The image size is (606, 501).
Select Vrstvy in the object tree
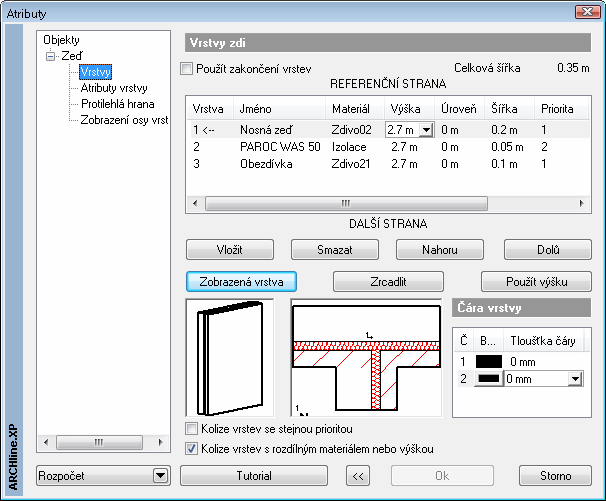pyautogui.click(x=95, y=72)
